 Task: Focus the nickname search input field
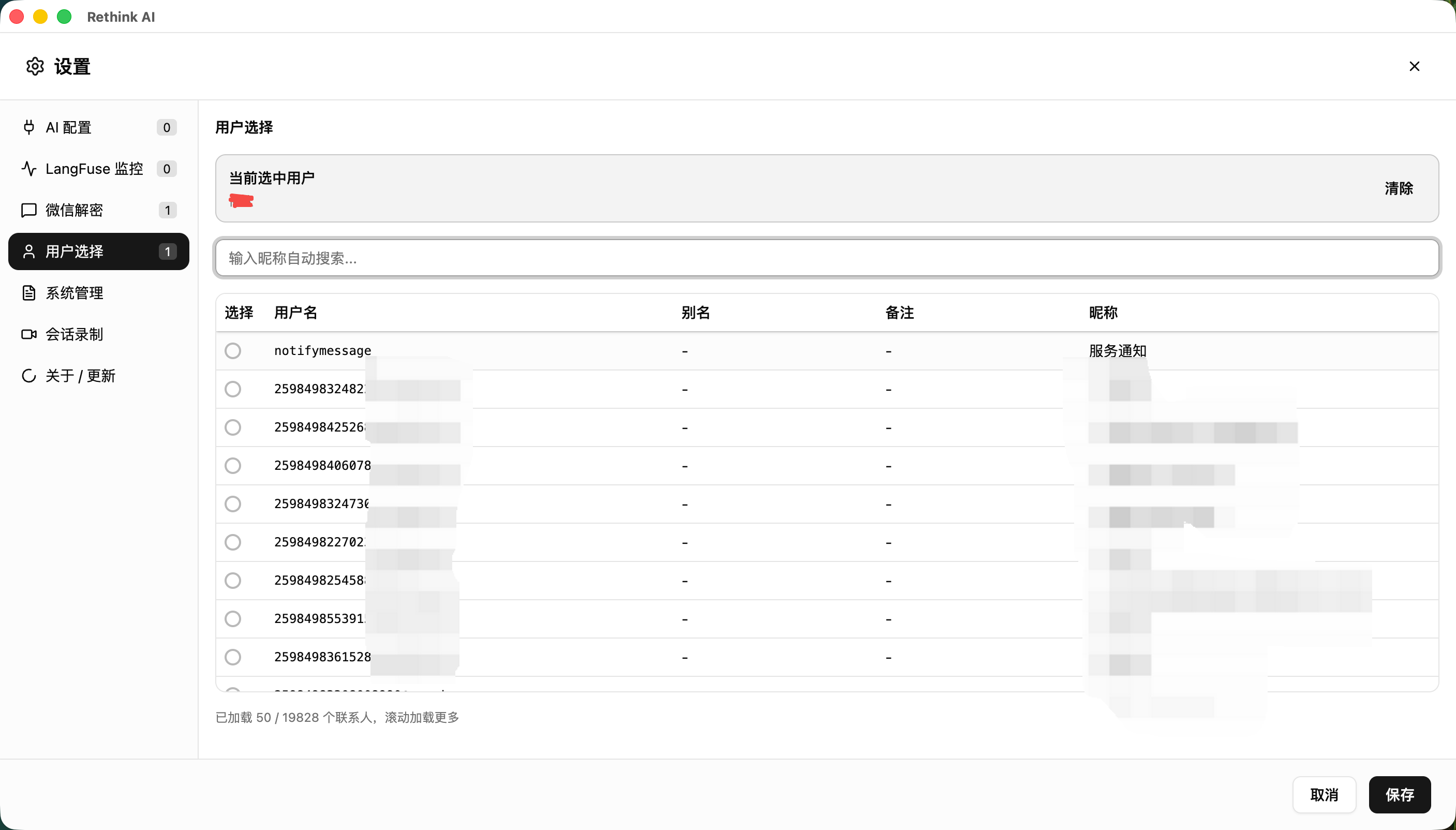click(826, 258)
